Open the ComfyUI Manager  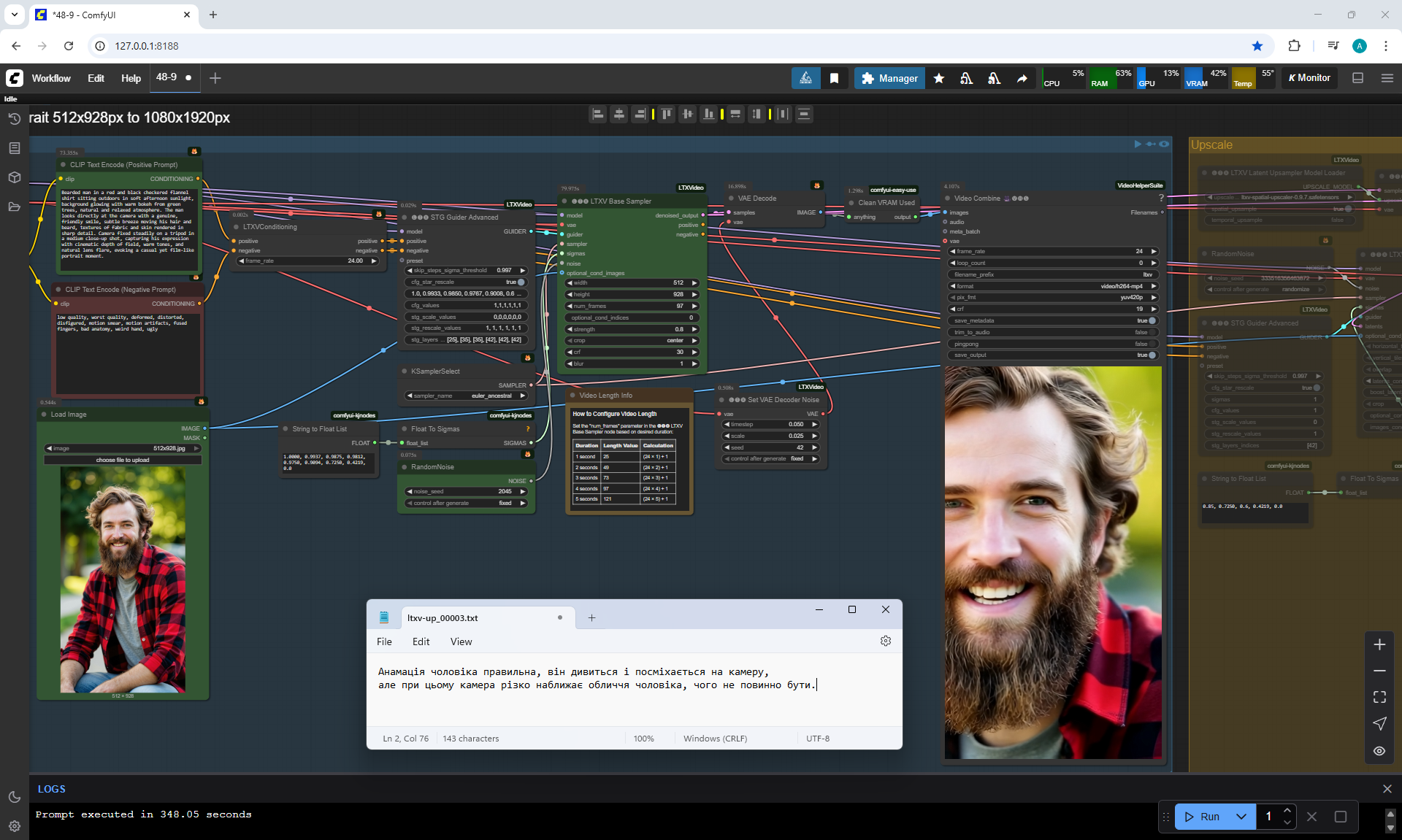pyautogui.click(x=889, y=78)
